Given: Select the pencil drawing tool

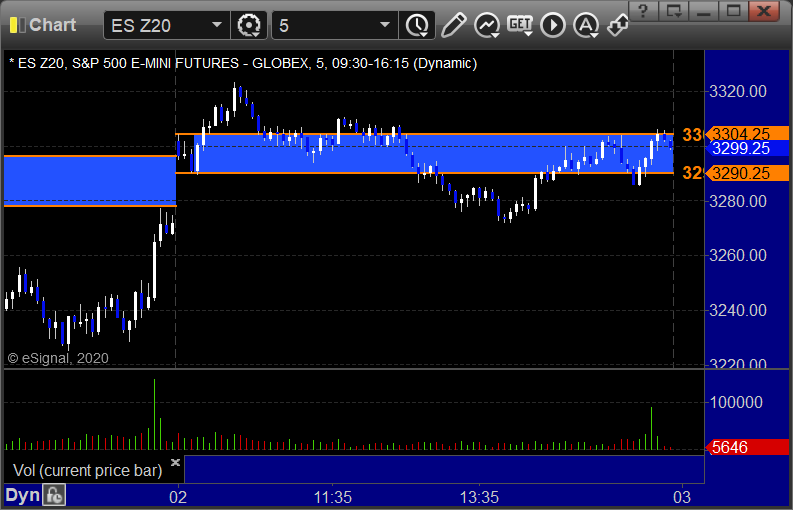Looking at the screenshot, I should point(453,25).
